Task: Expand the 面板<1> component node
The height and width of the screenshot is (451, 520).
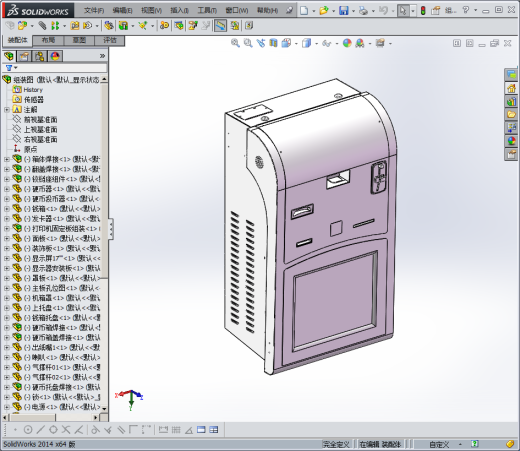Action: [x=7, y=239]
